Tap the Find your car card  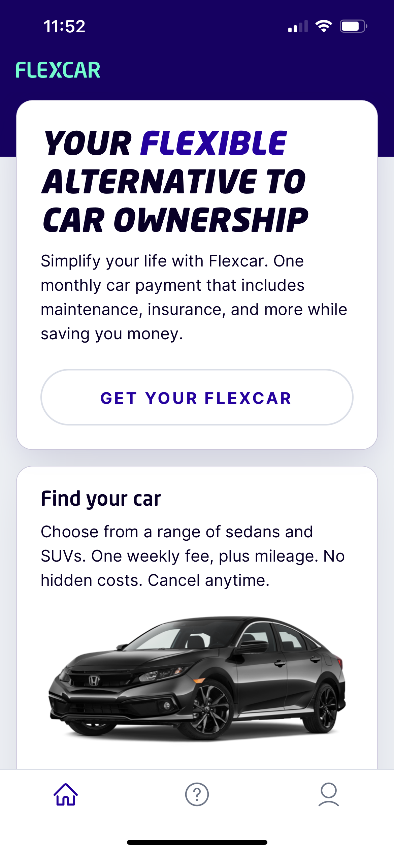pyautogui.click(x=197, y=617)
